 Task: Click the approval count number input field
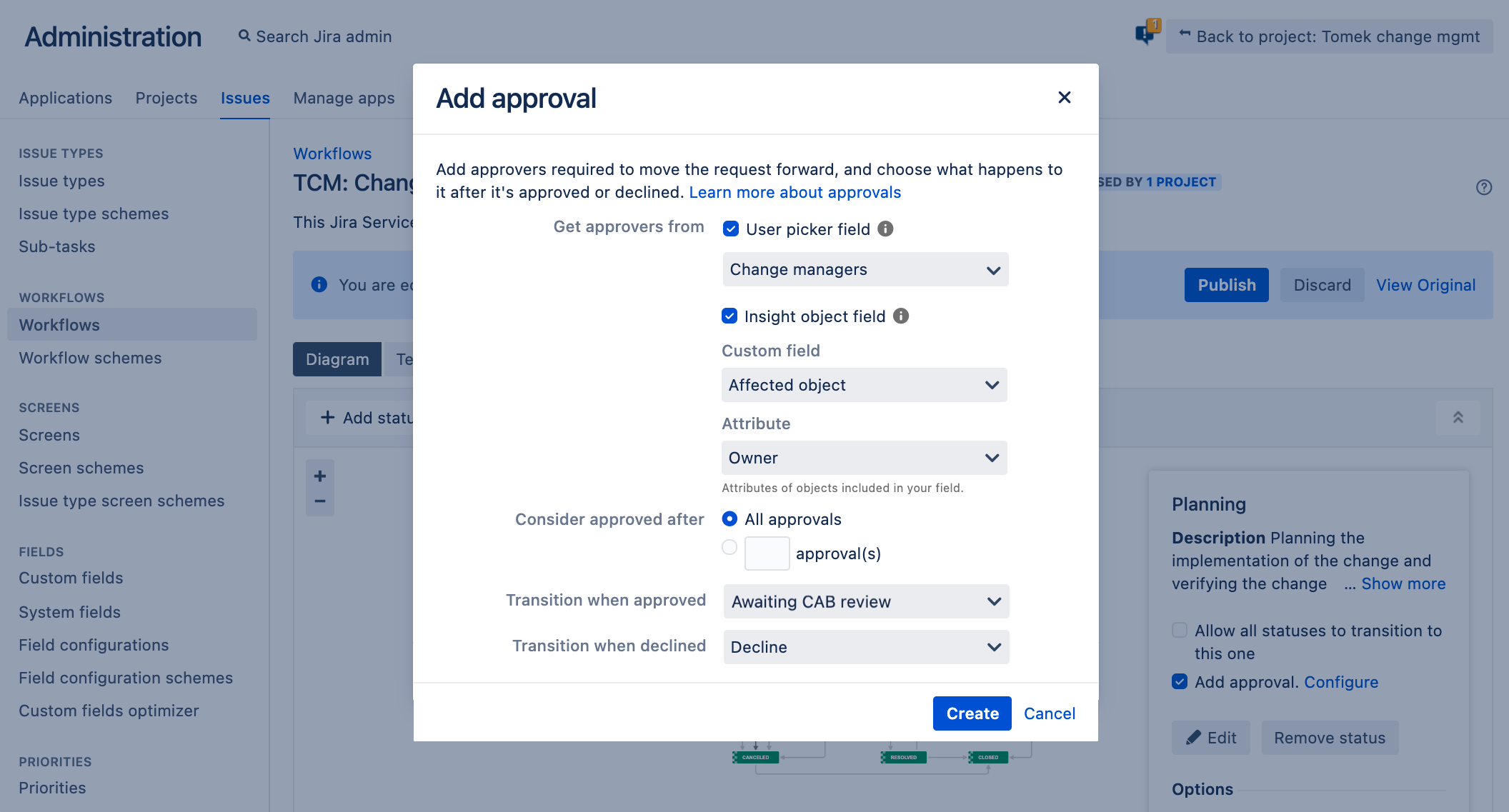(x=765, y=552)
